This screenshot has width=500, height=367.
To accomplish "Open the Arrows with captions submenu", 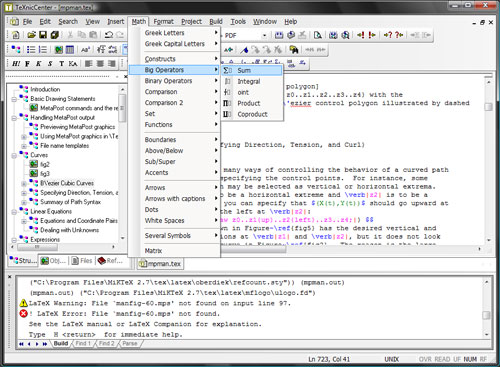I will 174,199.
